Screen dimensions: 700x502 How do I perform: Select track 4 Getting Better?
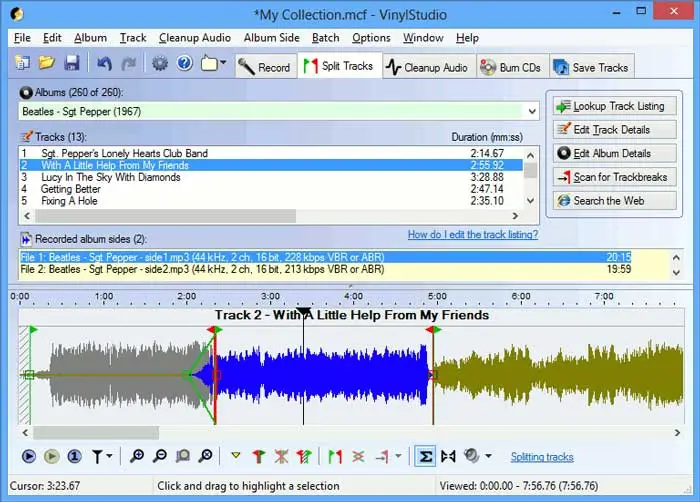[271, 189]
